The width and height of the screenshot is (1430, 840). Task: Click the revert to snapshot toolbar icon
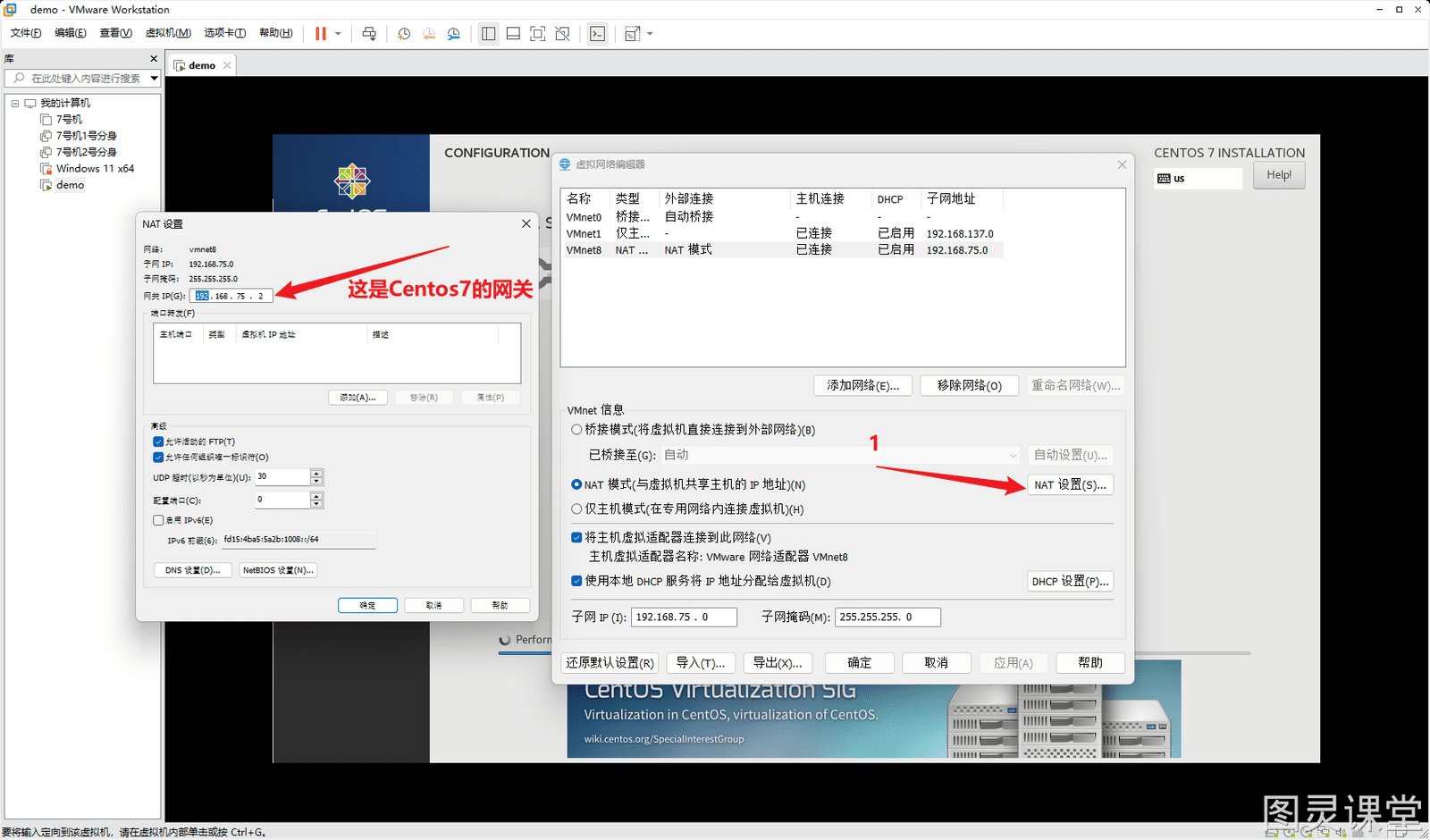429,34
